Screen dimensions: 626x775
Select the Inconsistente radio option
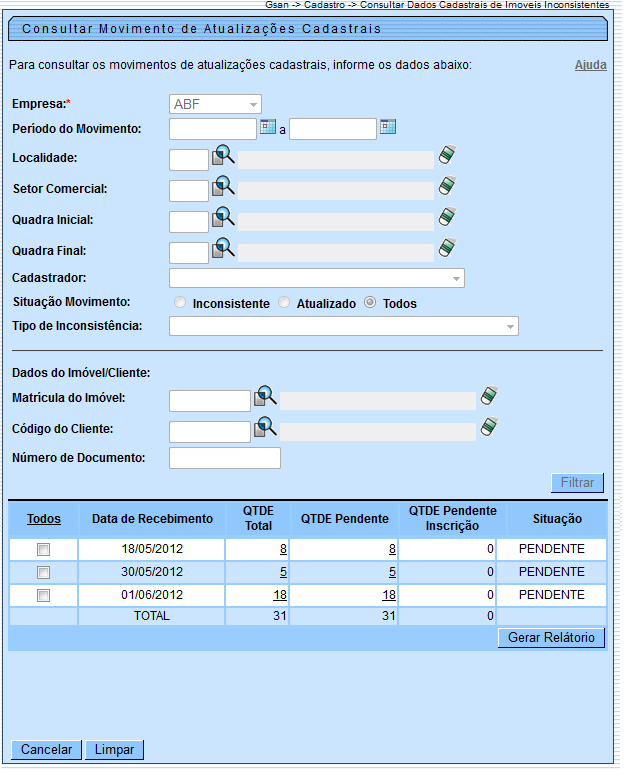click(180, 303)
